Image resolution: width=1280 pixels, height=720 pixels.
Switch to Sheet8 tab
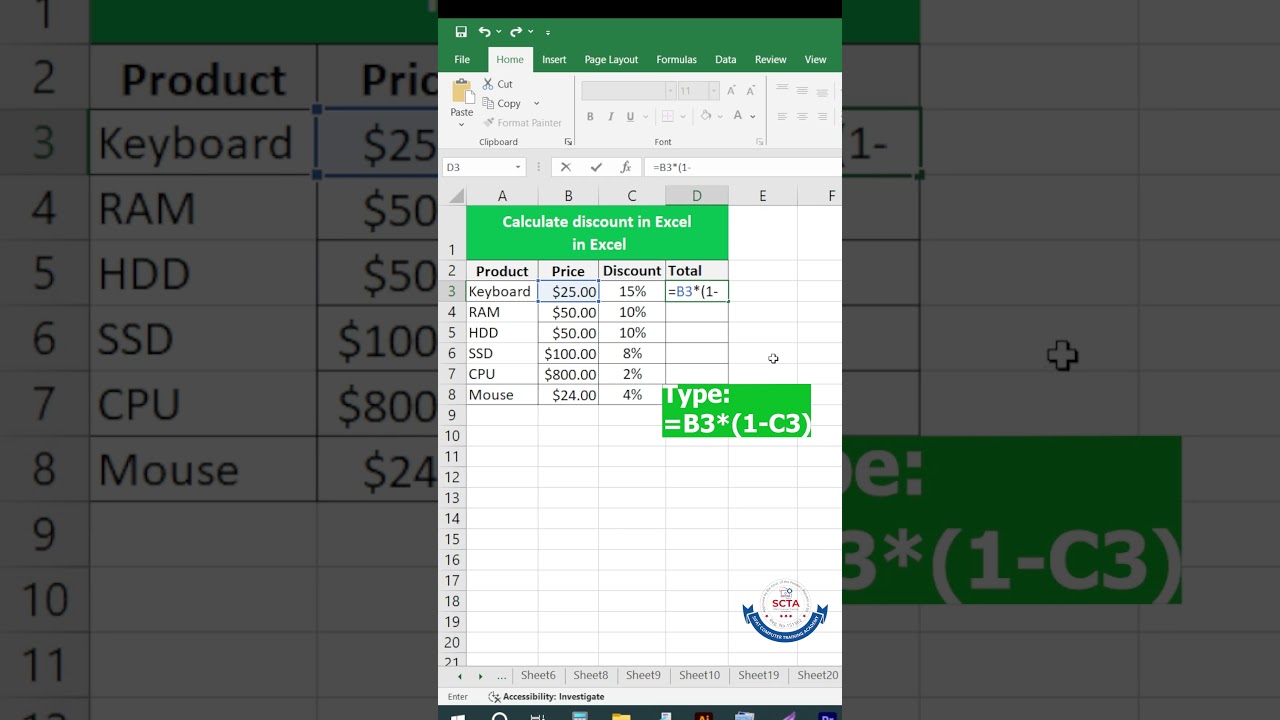[x=590, y=675]
